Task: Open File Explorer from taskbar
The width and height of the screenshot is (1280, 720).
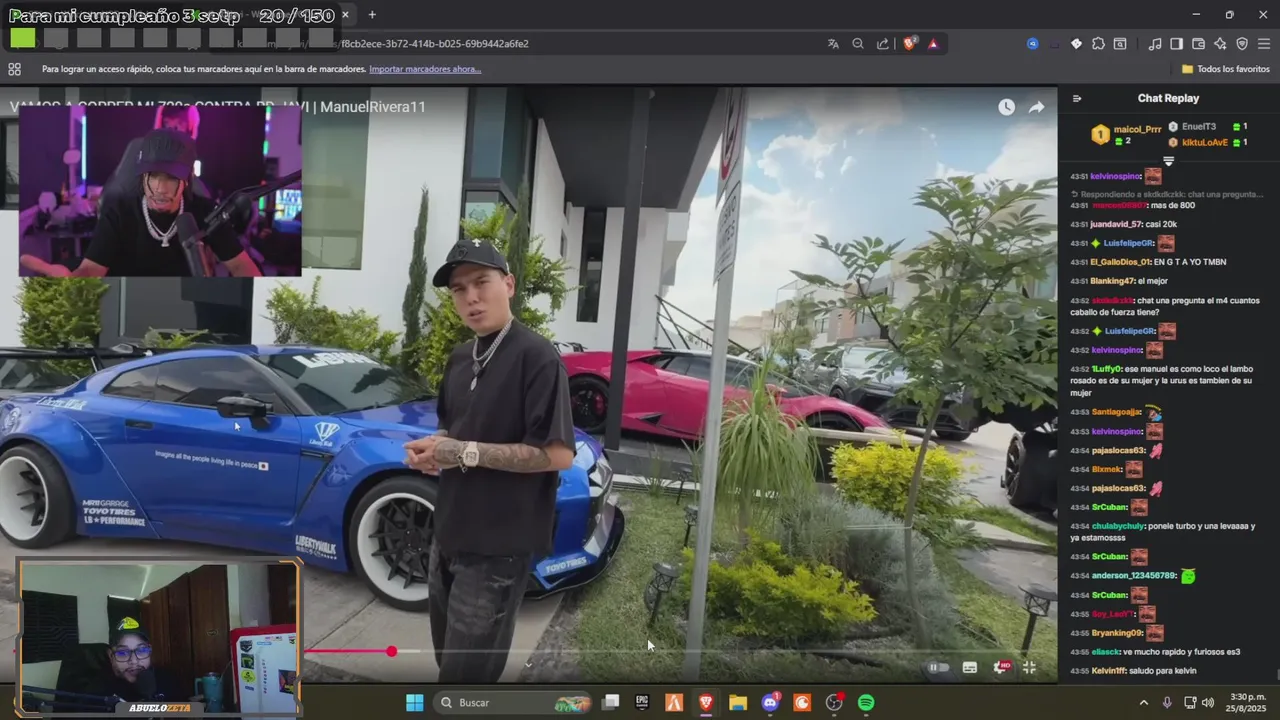Action: point(738,703)
